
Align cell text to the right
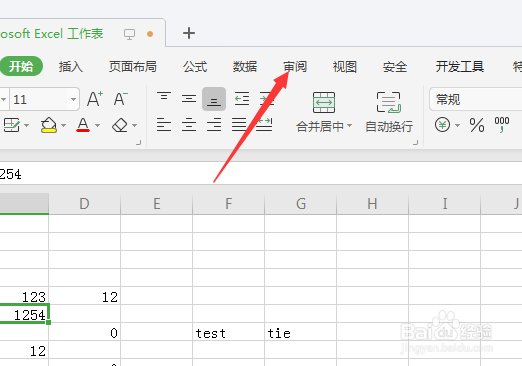tap(214, 125)
